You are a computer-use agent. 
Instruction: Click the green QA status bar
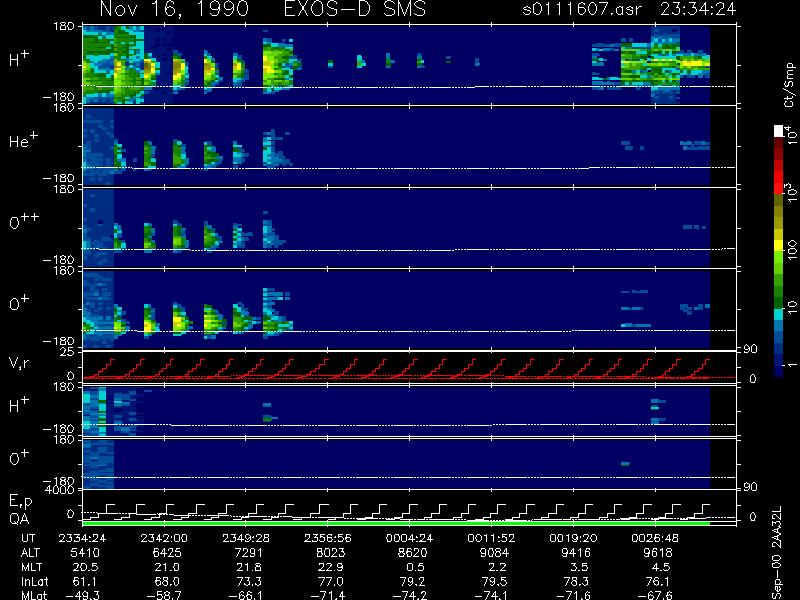(396, 523)
